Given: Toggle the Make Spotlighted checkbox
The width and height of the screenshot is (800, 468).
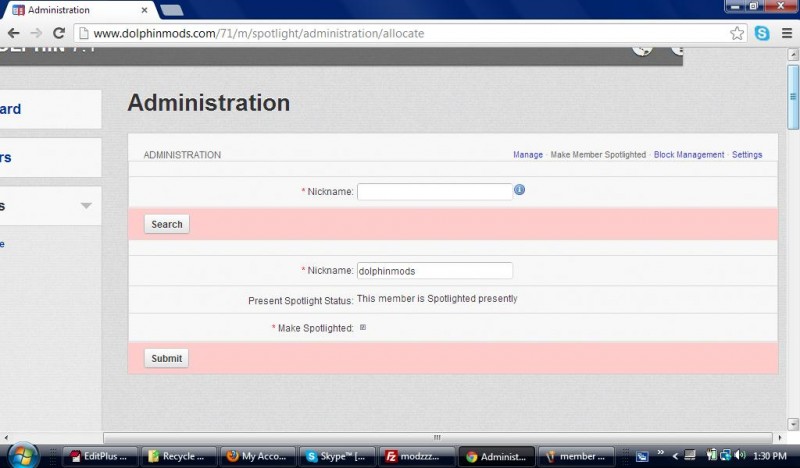Looking at the screenshot, I should coord(363,328).
